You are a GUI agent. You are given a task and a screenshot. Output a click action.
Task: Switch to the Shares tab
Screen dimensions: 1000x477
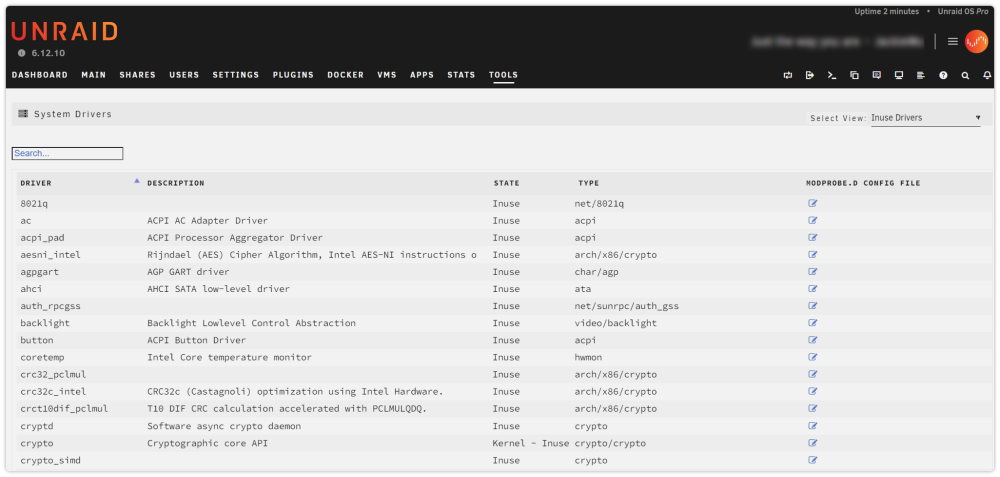click(138, 75)
